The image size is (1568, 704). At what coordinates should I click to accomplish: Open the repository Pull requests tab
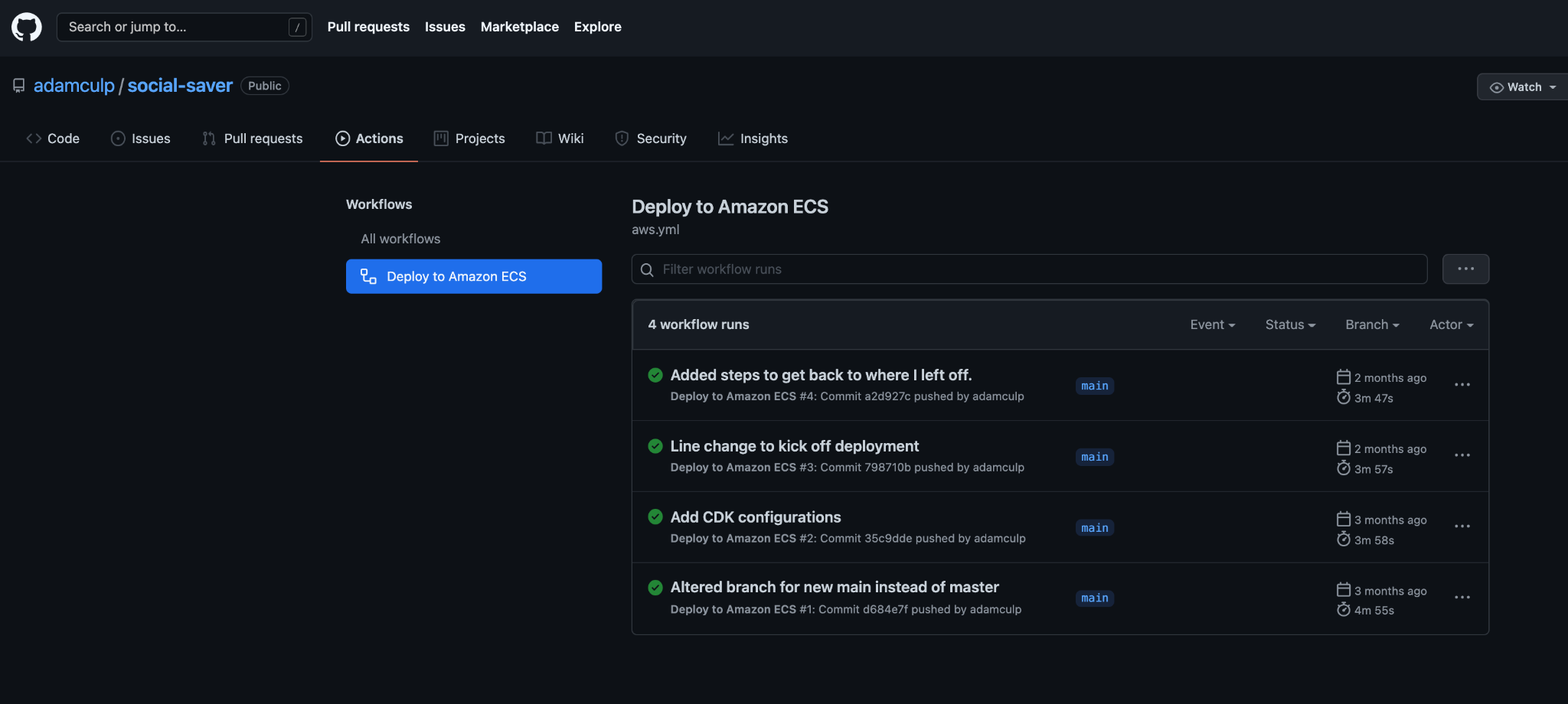(253, 139)
